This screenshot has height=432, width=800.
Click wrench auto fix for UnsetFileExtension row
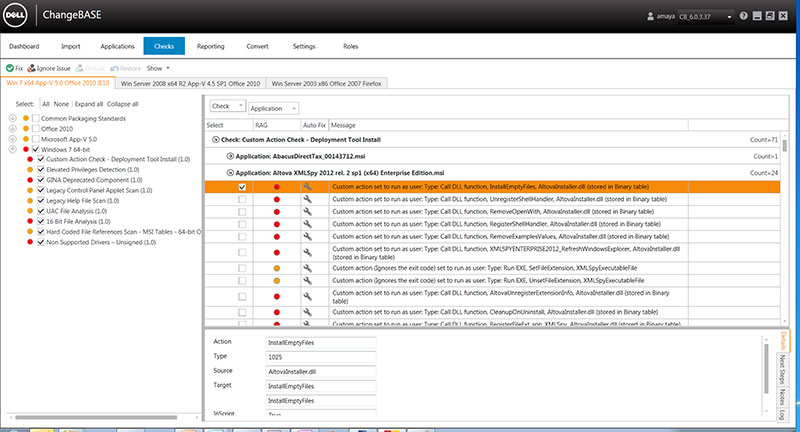point(308,281)
